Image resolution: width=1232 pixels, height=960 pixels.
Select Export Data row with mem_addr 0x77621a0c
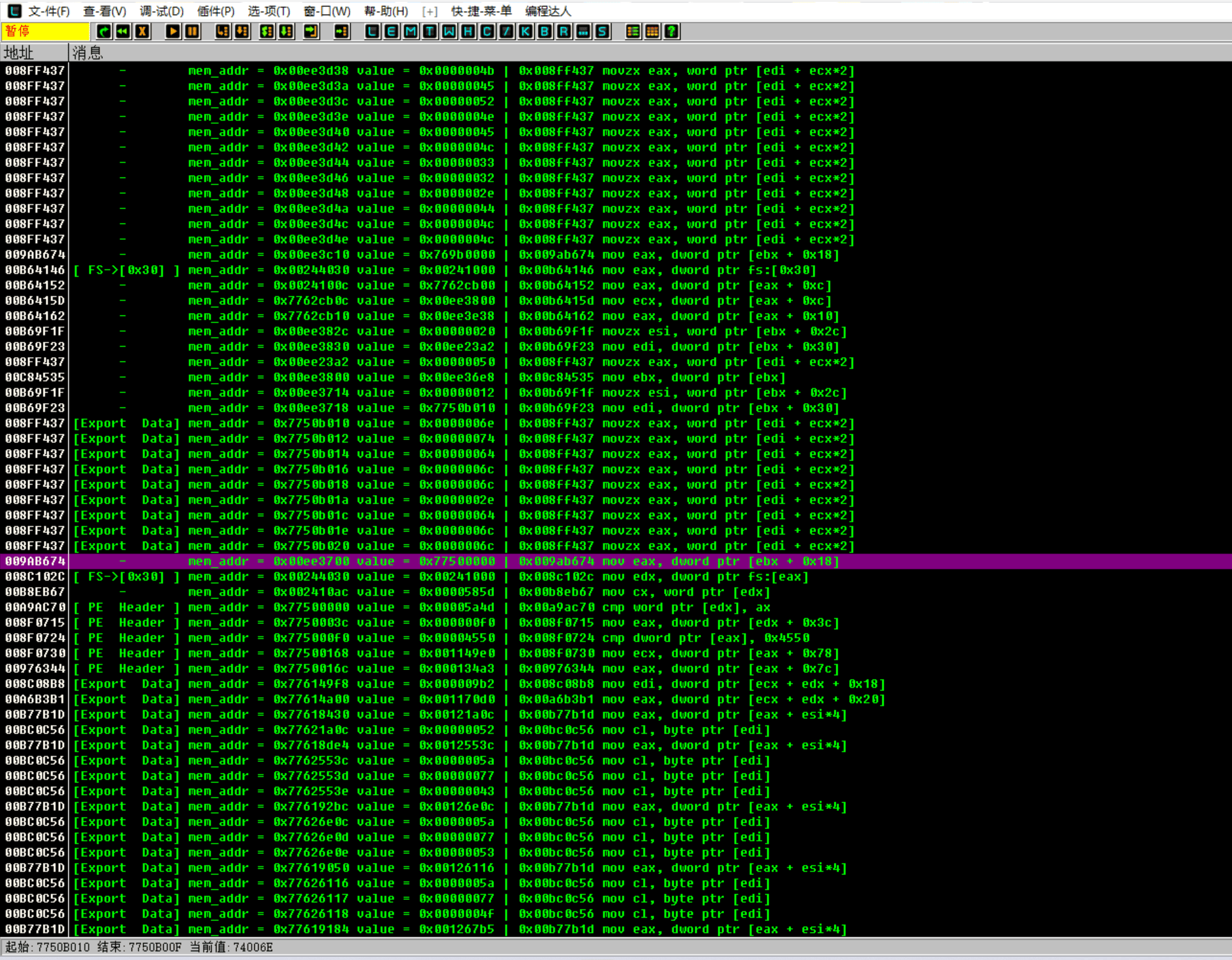[x=616, y=730]
